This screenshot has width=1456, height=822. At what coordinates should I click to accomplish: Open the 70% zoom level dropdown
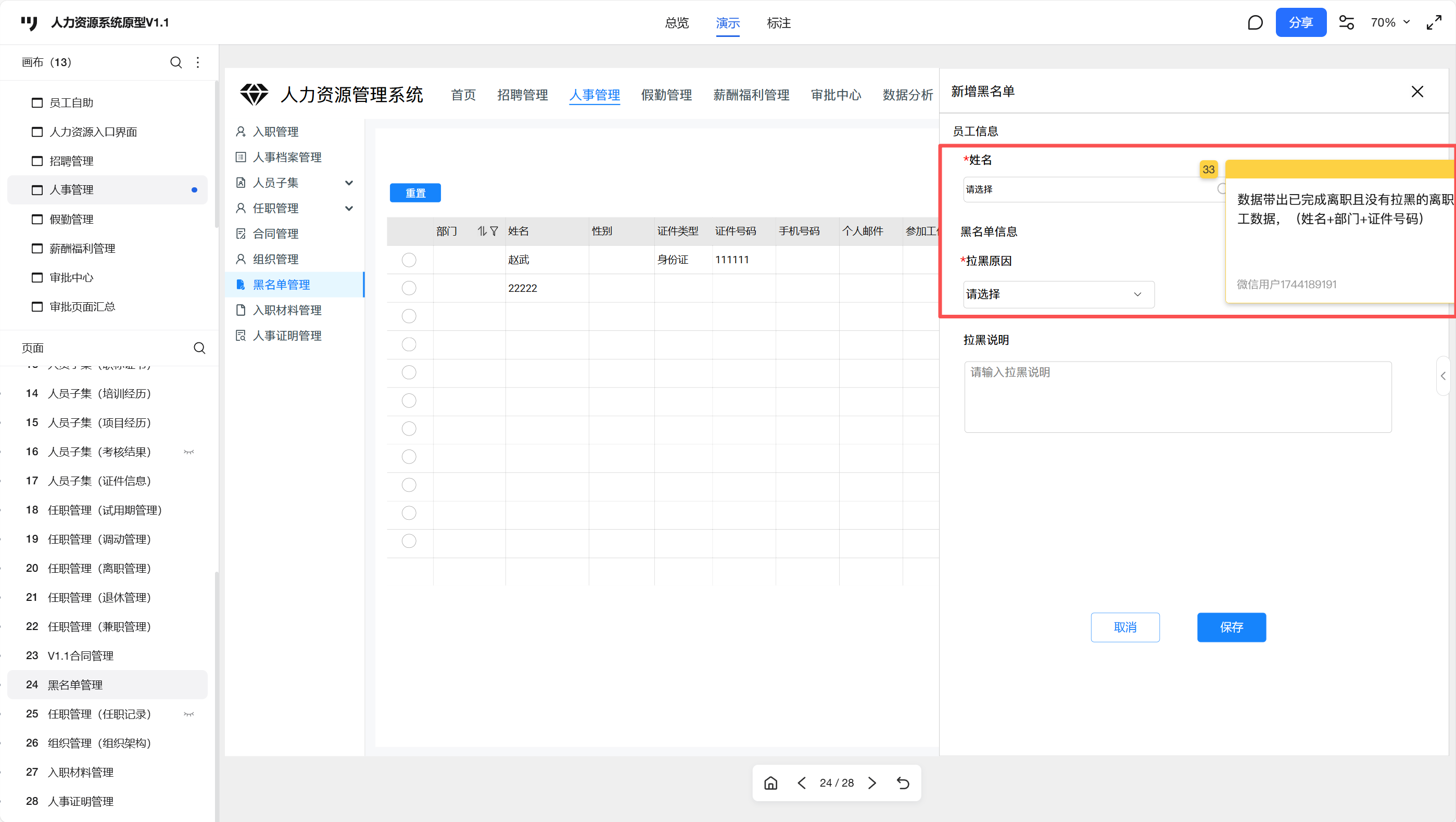point(1390,22)
